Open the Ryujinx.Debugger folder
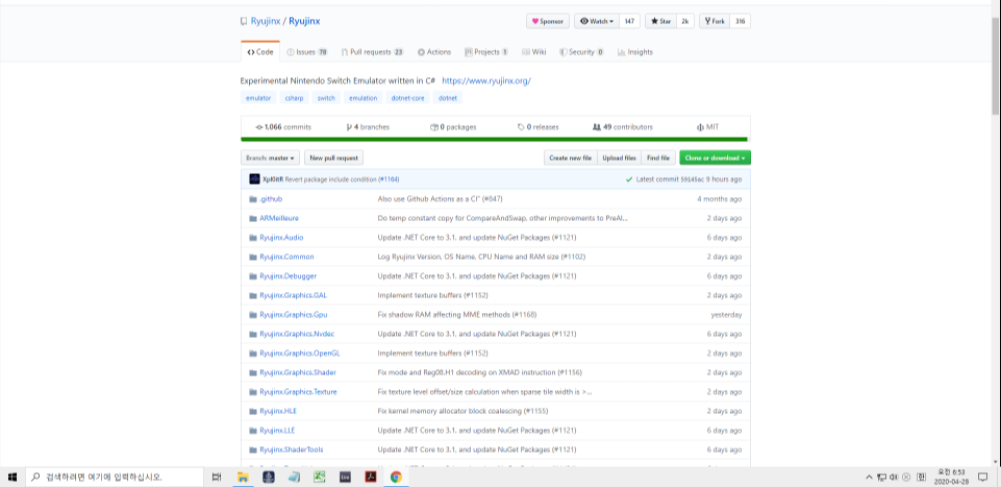 pos(288,276)
